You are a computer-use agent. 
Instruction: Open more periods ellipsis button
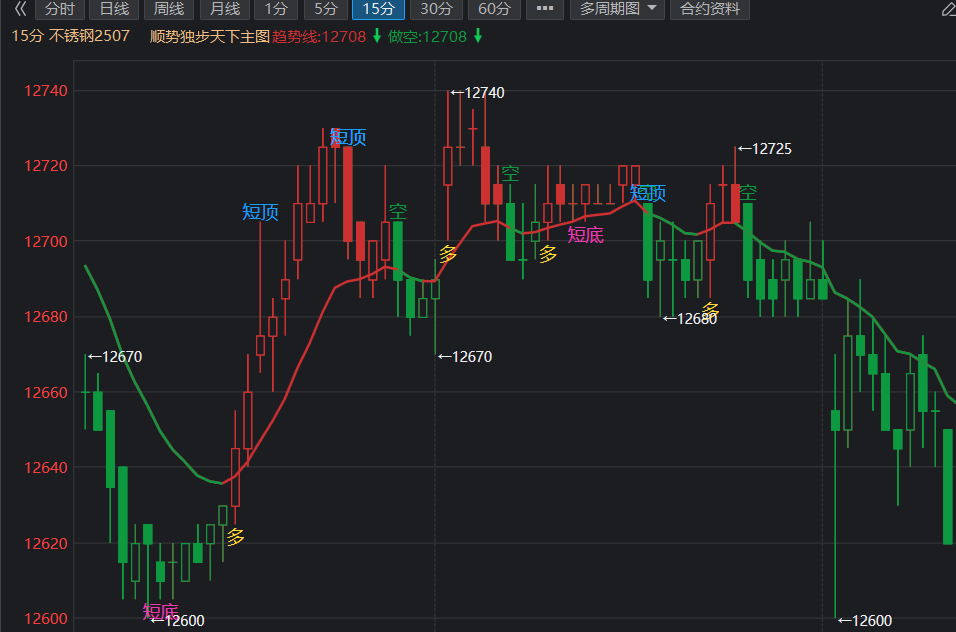pyautogui.click(x=544, y=9)
